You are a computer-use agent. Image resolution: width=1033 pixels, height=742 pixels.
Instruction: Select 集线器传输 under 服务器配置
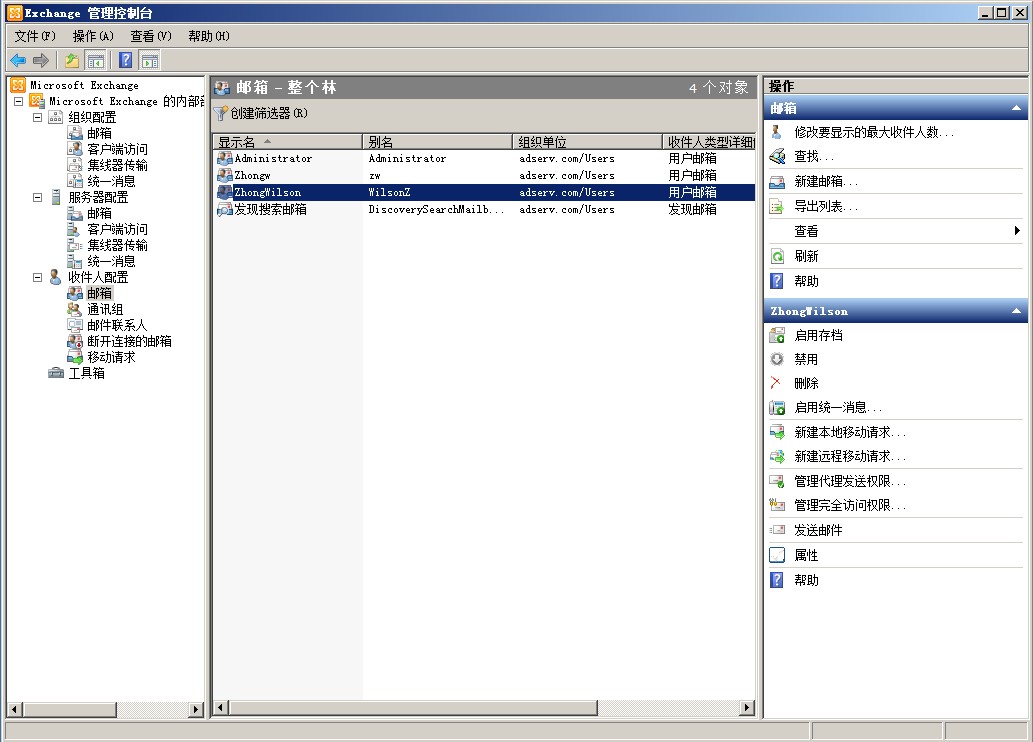[117, 245]
